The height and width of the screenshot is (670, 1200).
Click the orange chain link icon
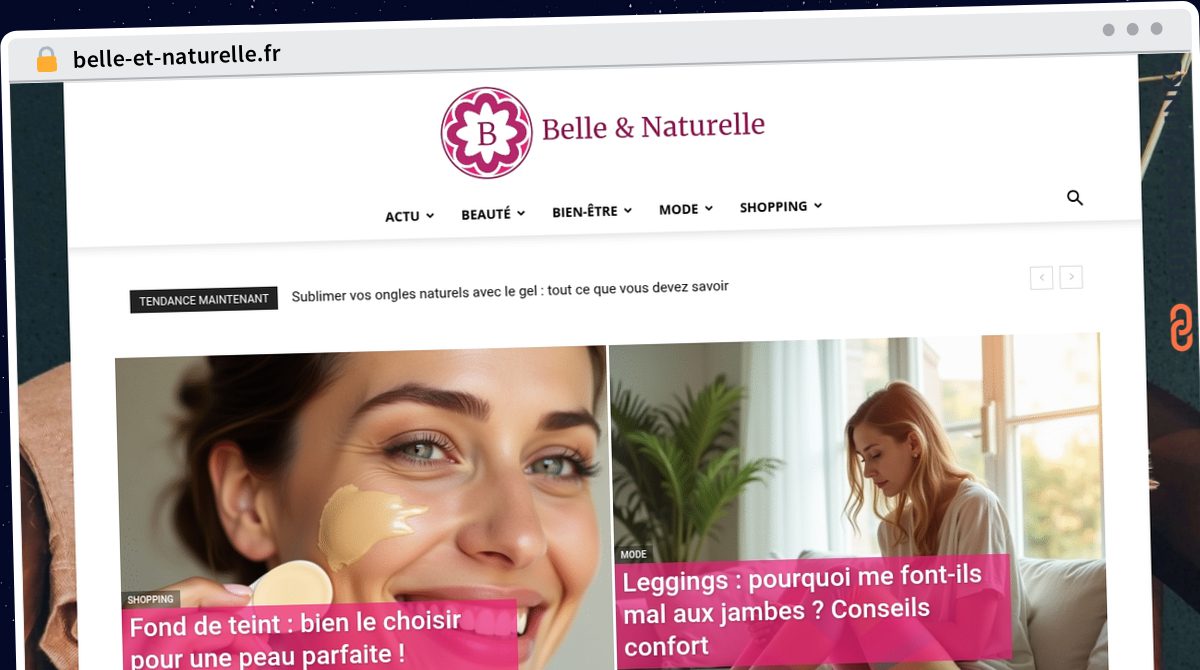point(1181,328)
